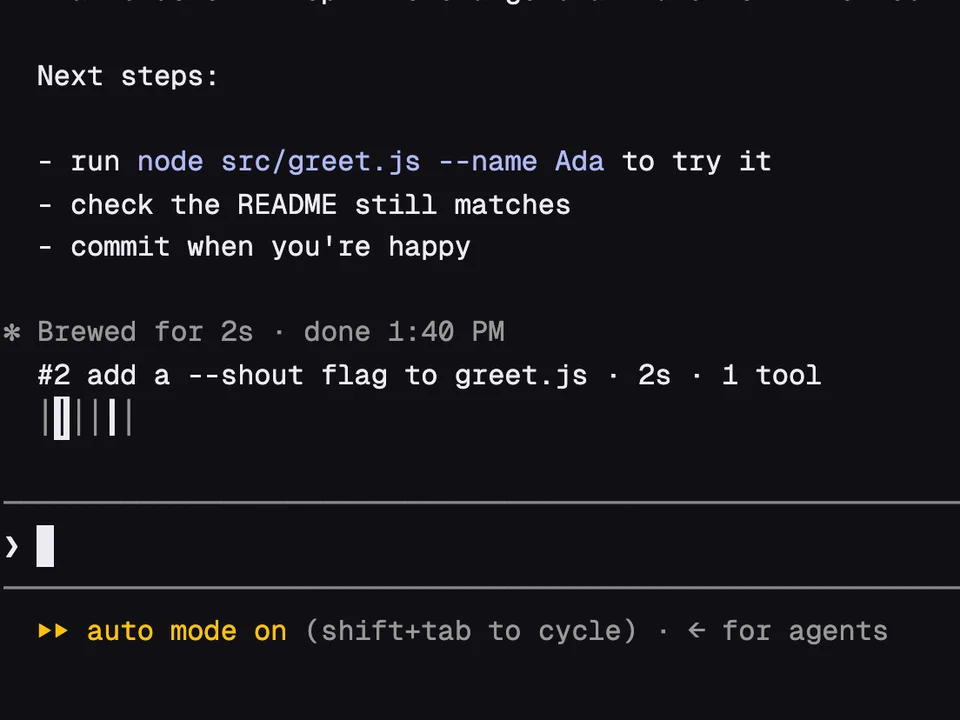The height and width of the screenshot is (720, 960).
Task: Click the asterisk beside 'Brewed for 2s'
Action: click(x=12, y=332)
